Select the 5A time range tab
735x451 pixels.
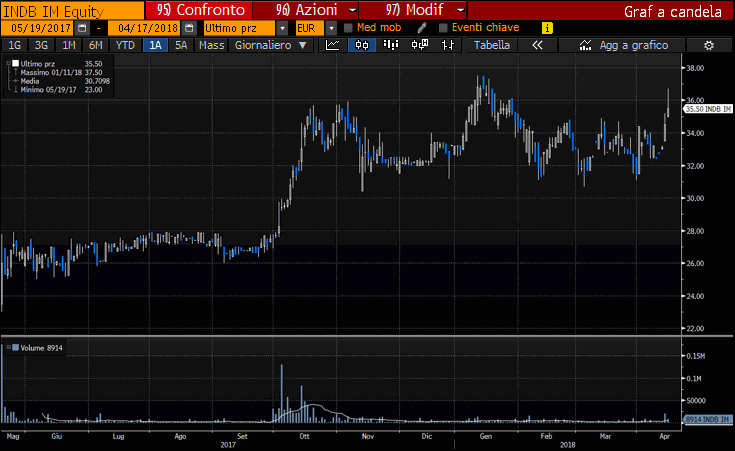pyautogui.click(x=181, y=45)
